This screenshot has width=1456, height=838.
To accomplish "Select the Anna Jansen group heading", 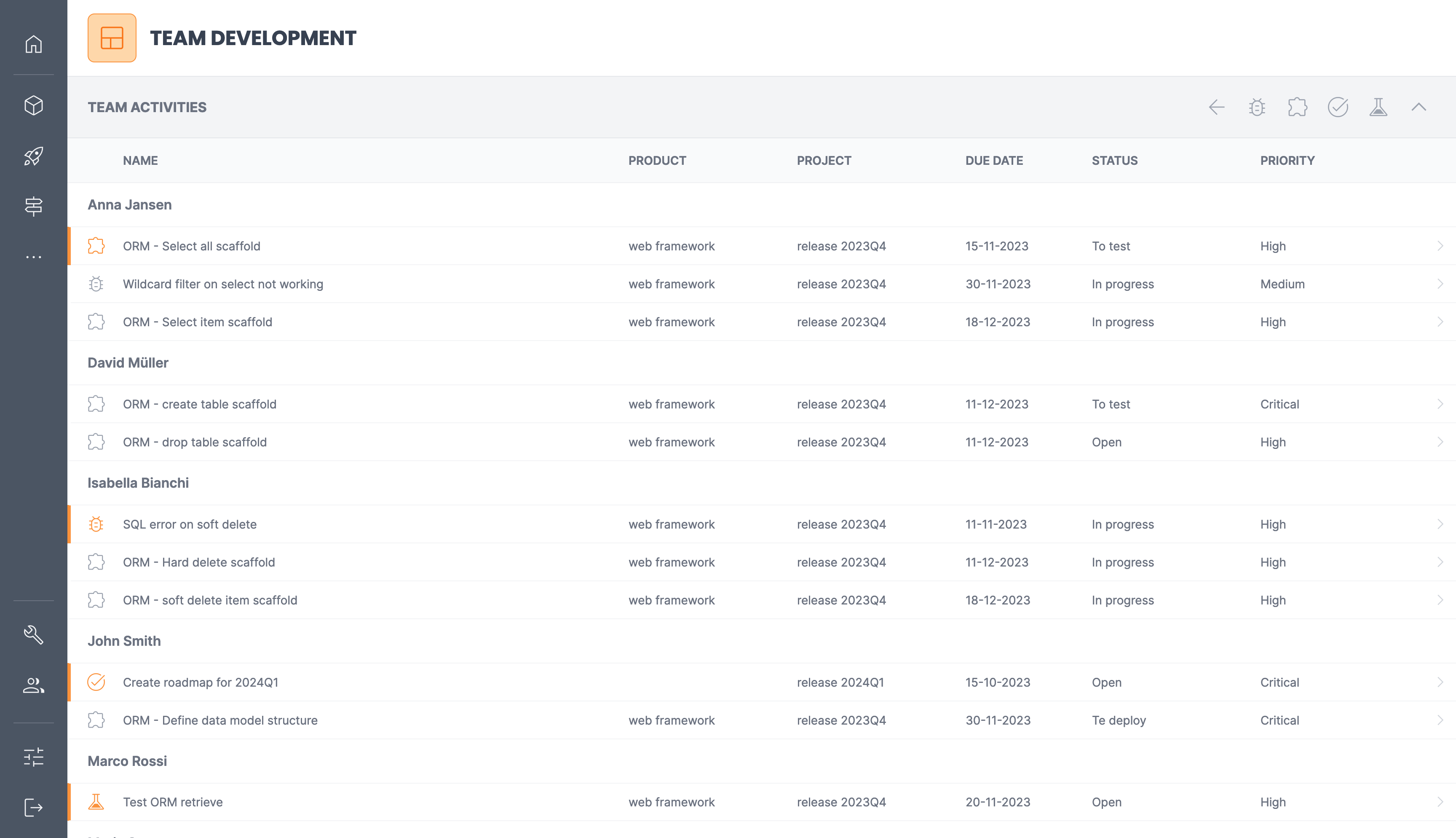I will point(129,205).
